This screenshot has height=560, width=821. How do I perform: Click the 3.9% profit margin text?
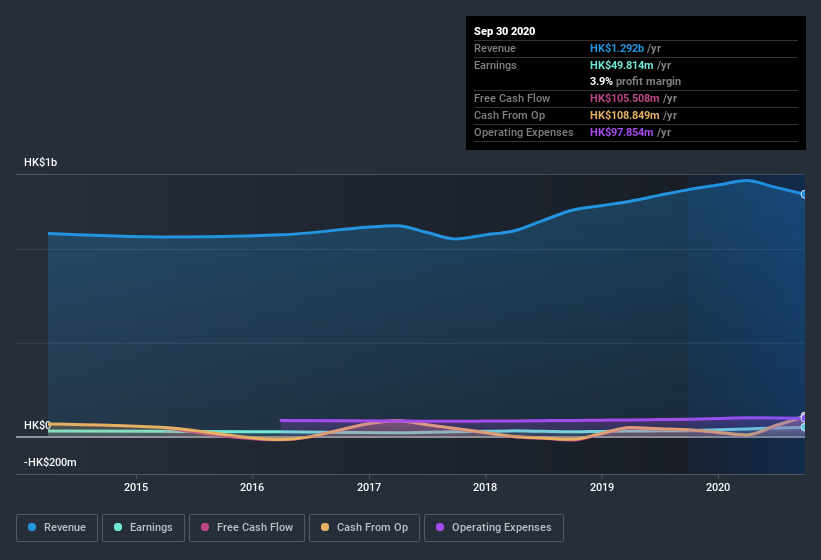[x=636, y=81]
